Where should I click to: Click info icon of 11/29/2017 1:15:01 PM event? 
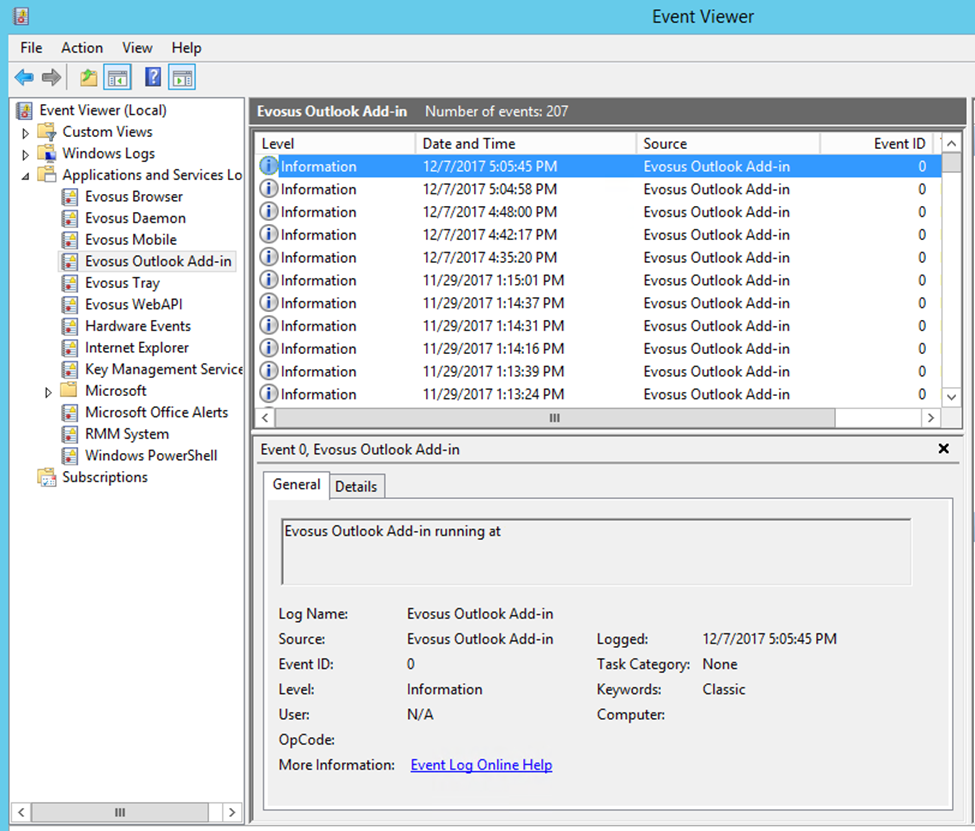coord(268,280)
